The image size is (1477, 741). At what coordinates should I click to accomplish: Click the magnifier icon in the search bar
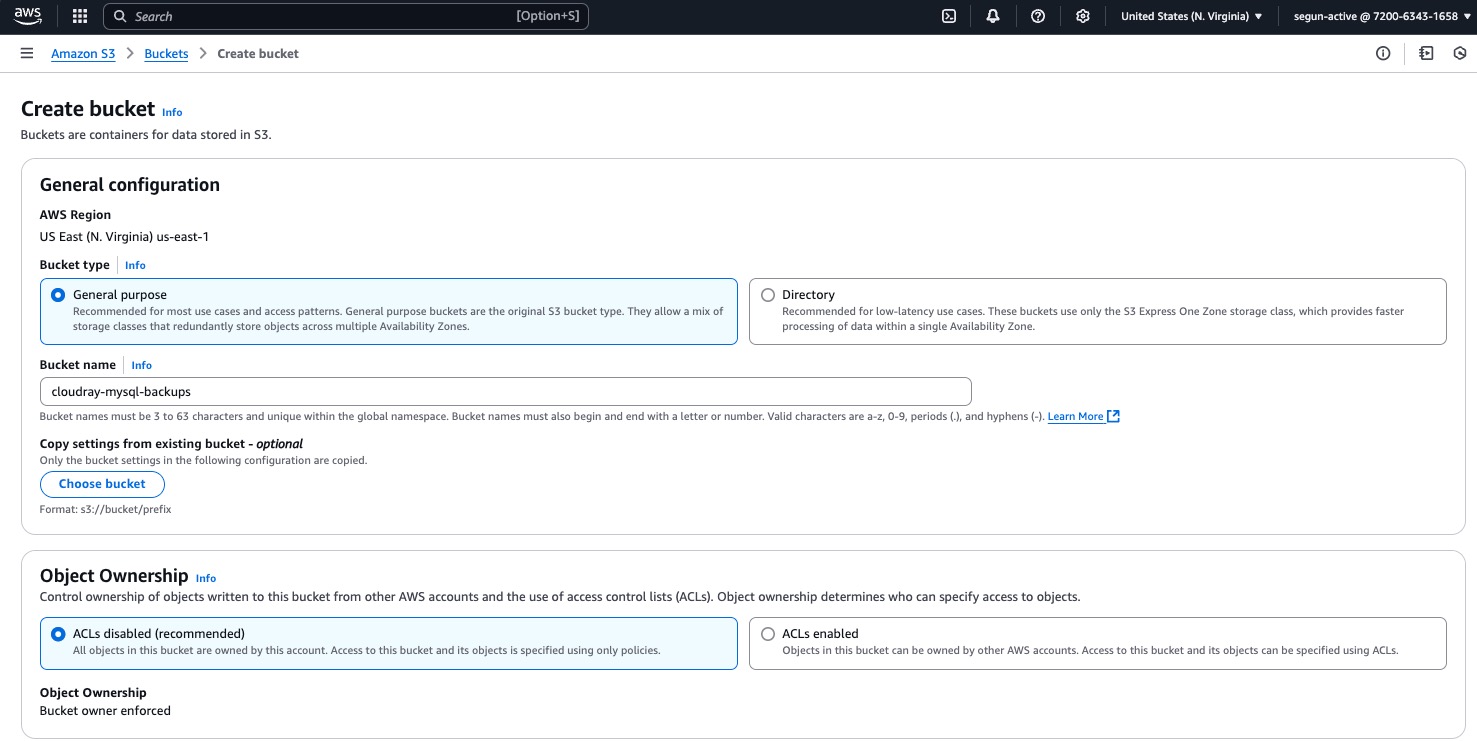point(120,16)
